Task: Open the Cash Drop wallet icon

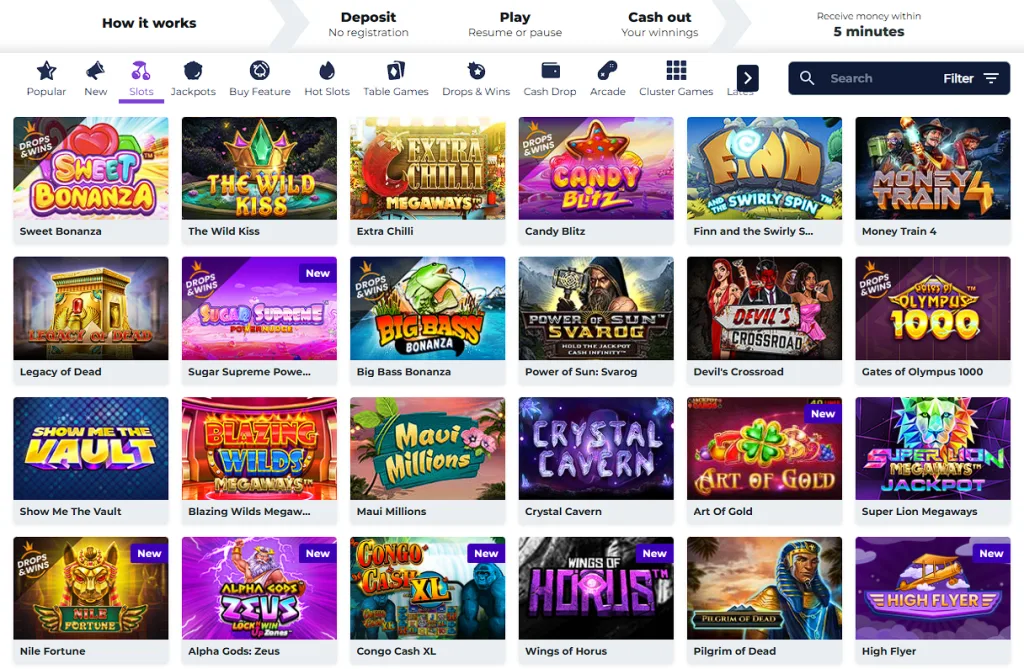Action: tap(550, 71)
